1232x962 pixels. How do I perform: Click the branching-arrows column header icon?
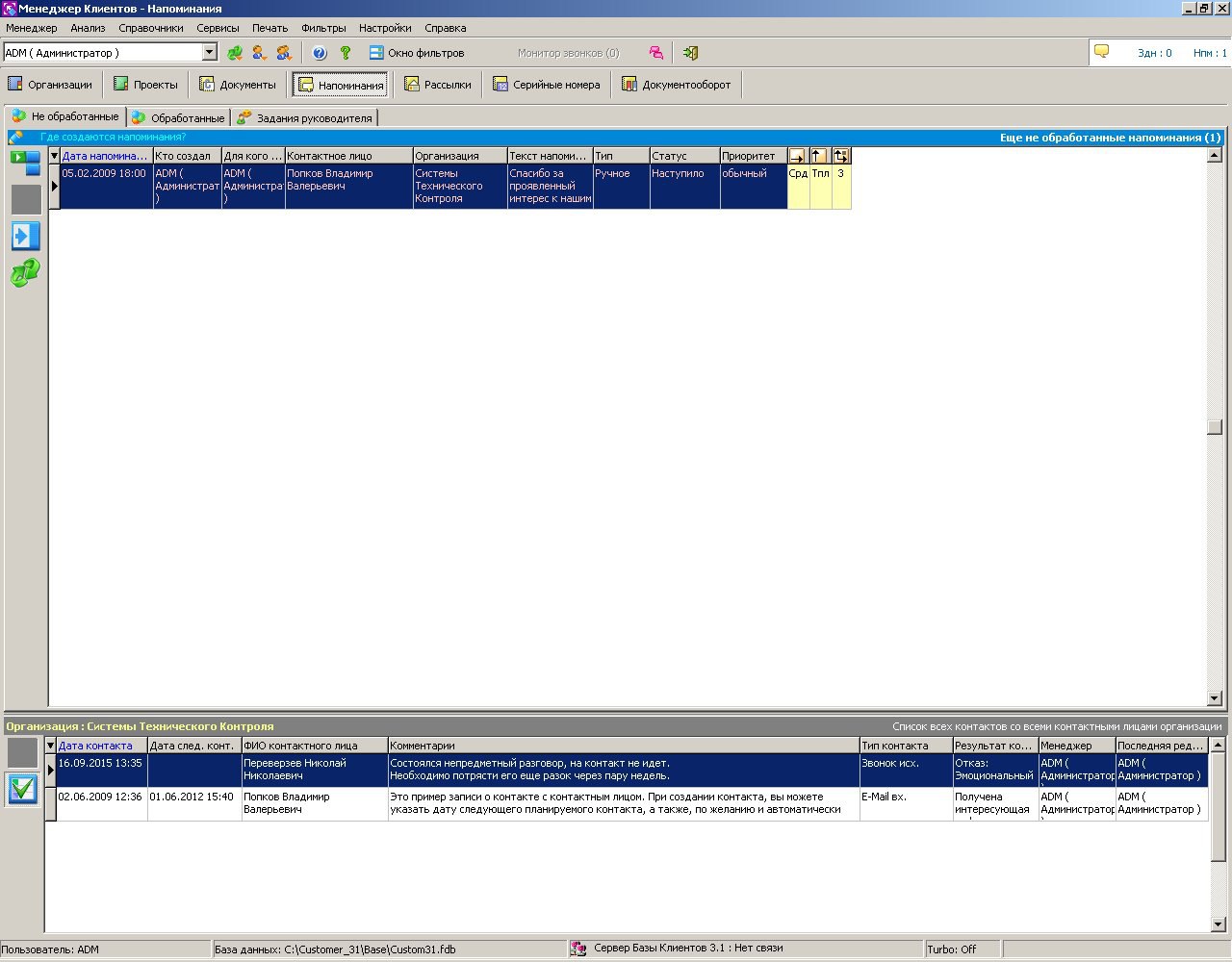(x=841, y=156)
